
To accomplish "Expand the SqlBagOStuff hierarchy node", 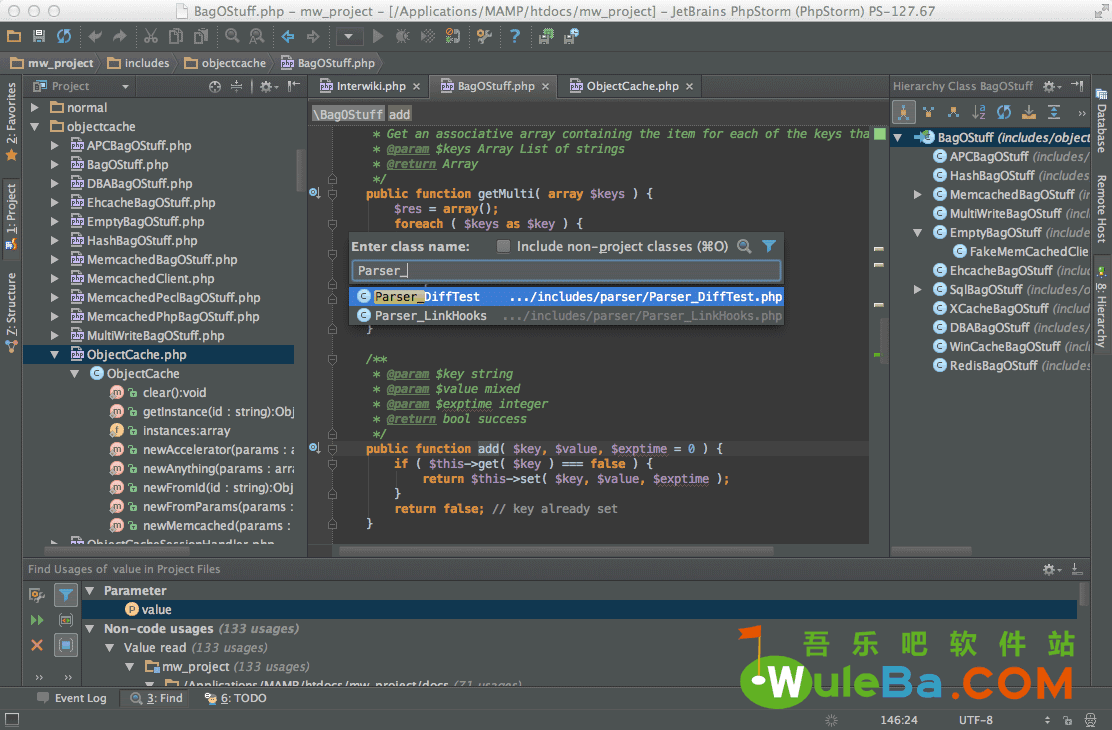I will click(918, 289).
